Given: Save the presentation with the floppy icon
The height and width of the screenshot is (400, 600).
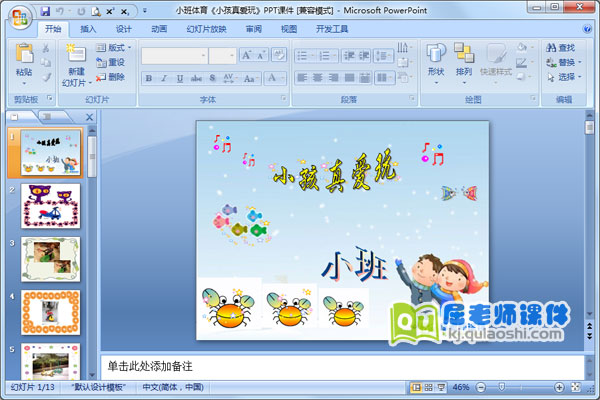Looking at the screenshot, I should pyautogui.click(x=45, y=11).
